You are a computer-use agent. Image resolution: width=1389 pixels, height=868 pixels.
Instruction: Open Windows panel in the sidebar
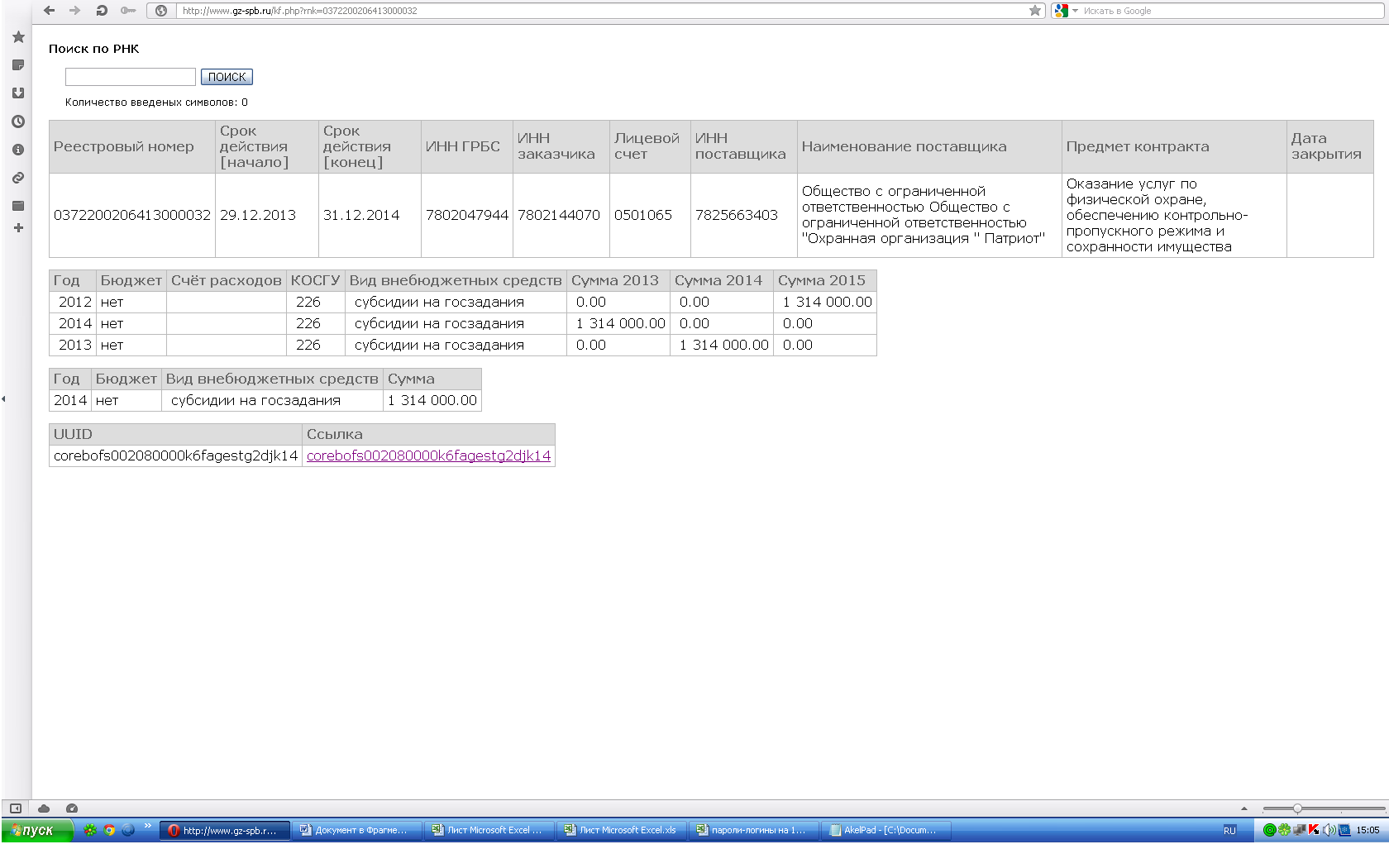tap(18, 206)
